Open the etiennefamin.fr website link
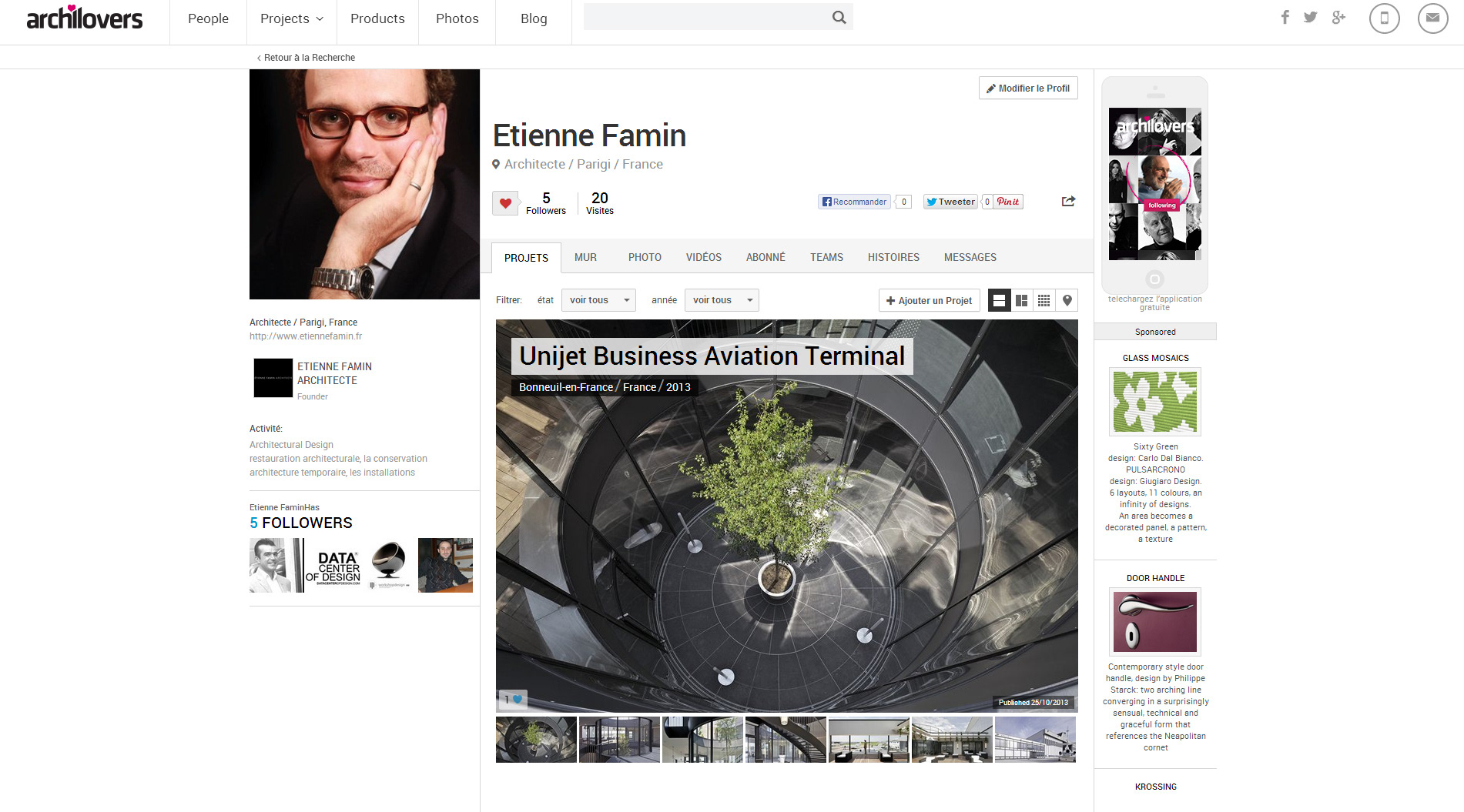The image size is (1464, 812). [x=306, y=336]
